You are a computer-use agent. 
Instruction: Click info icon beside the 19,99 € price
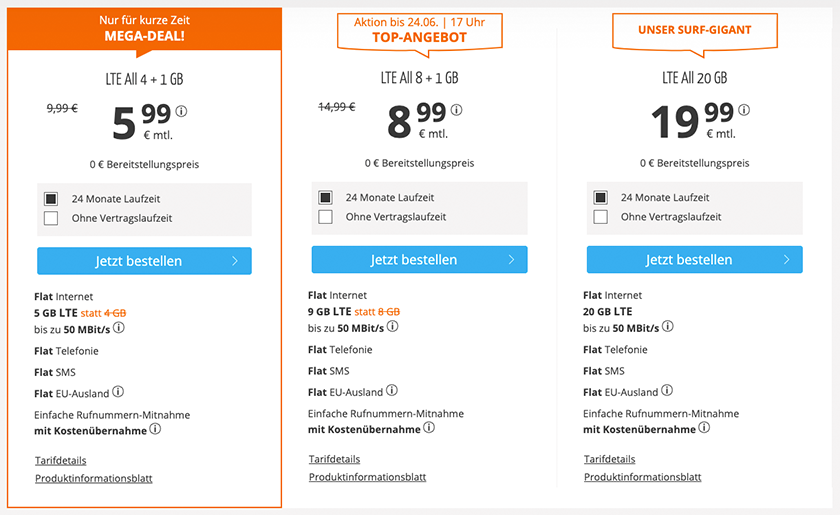(x=743, y=111)
